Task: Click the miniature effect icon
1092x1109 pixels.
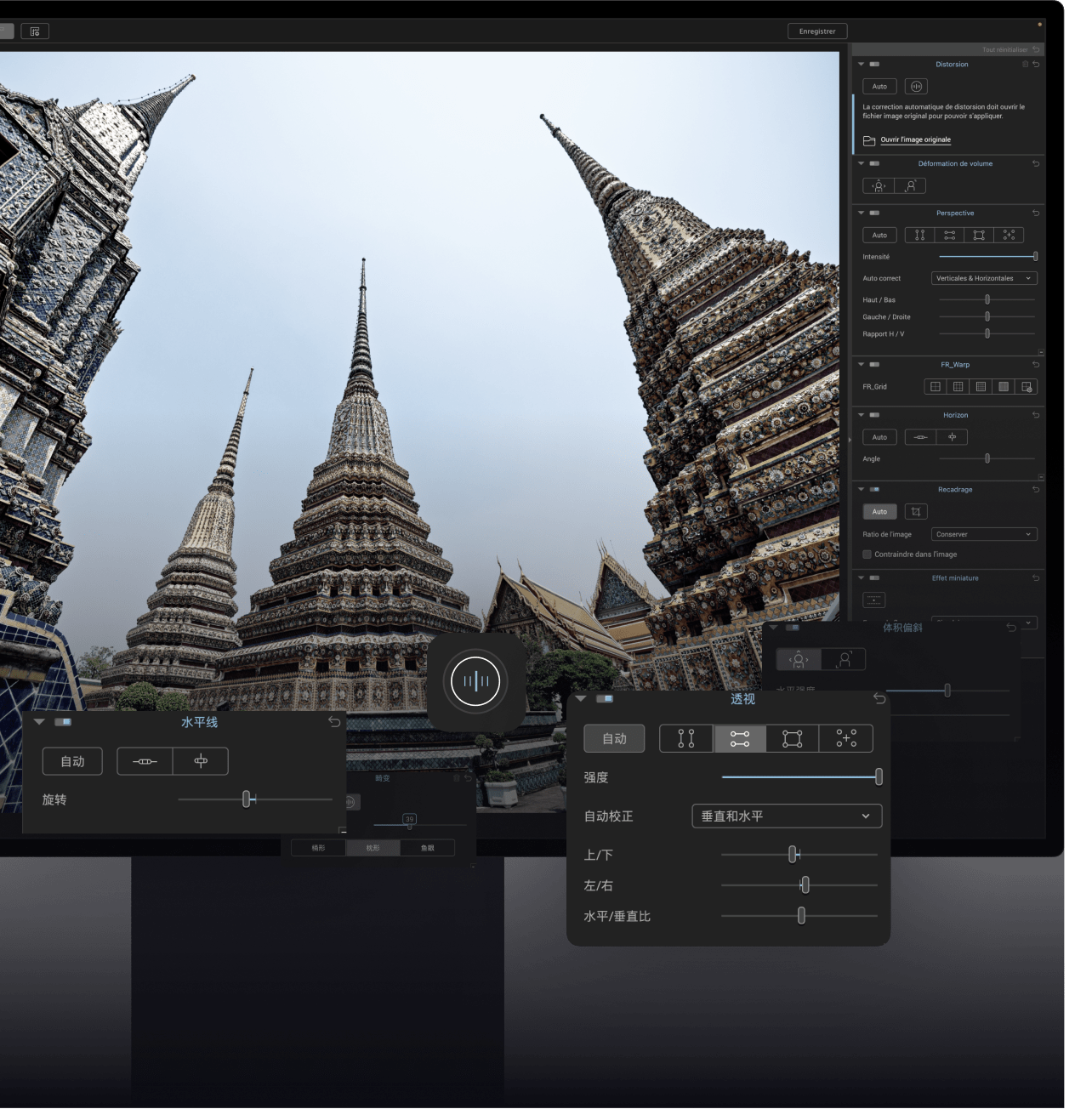Action: pyautogui.click(x=874, y=600)
